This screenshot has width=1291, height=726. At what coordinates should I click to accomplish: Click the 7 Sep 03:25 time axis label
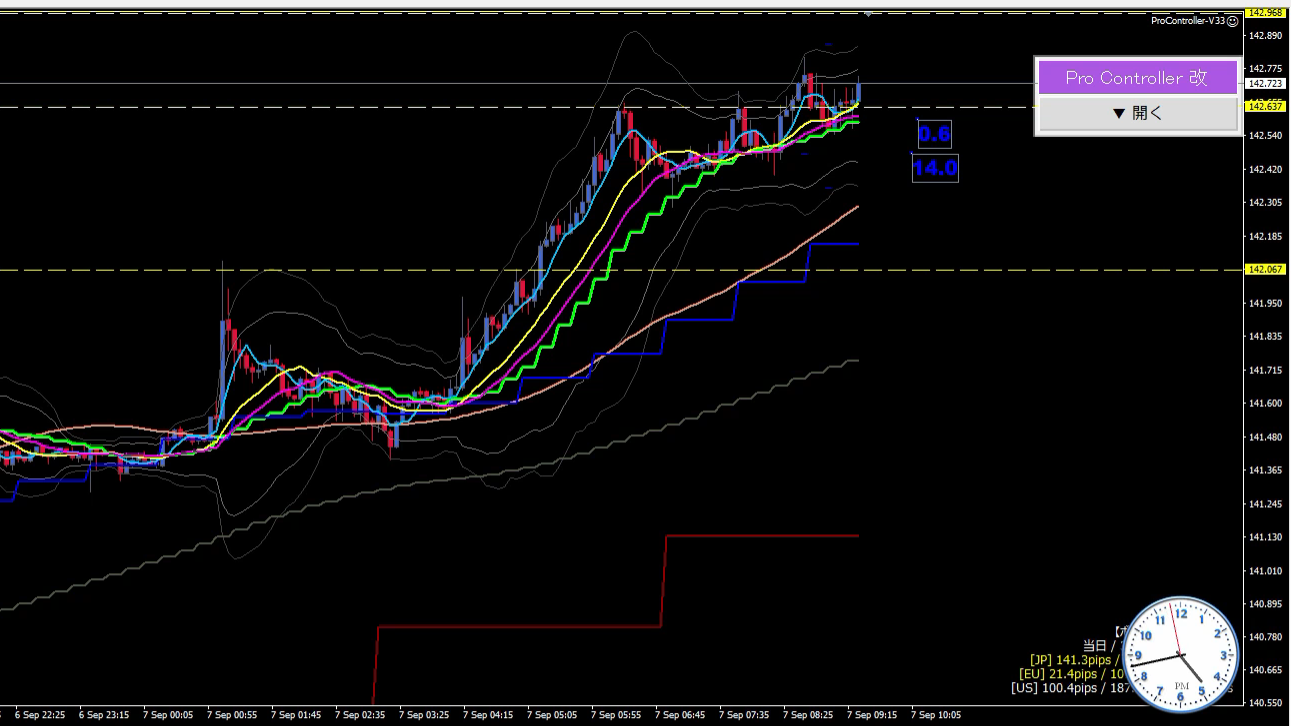pyautogui.click(x=423, y=715)
